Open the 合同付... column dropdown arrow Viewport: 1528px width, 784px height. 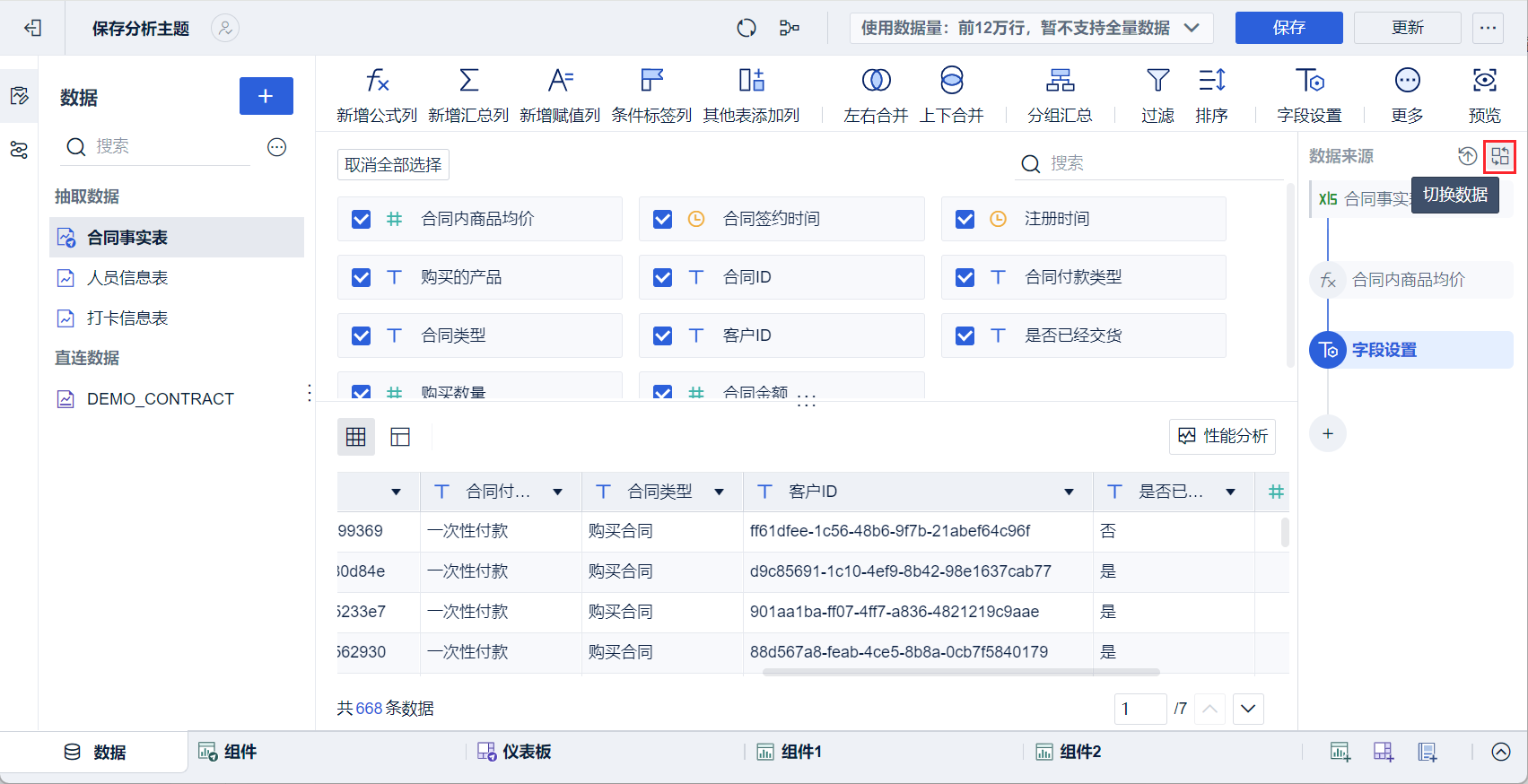[557, 492]
